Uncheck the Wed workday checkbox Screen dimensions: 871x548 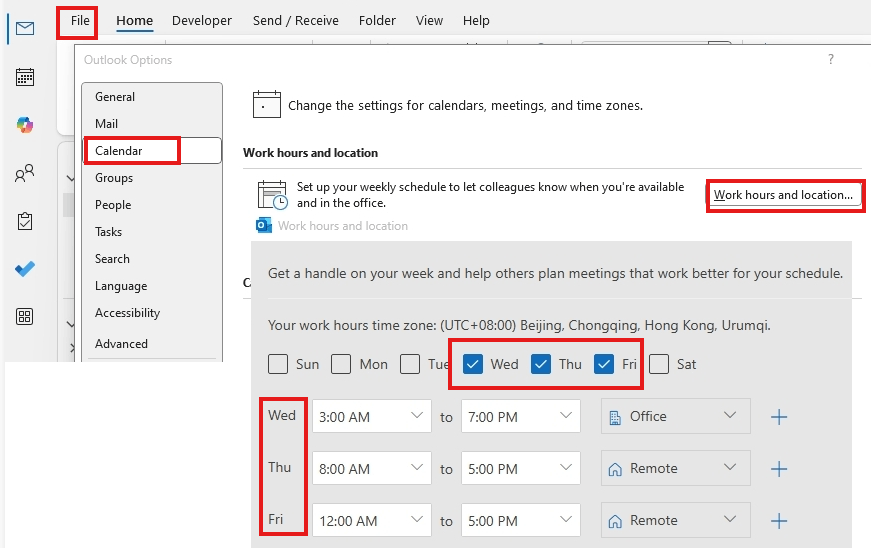[473, 364]
